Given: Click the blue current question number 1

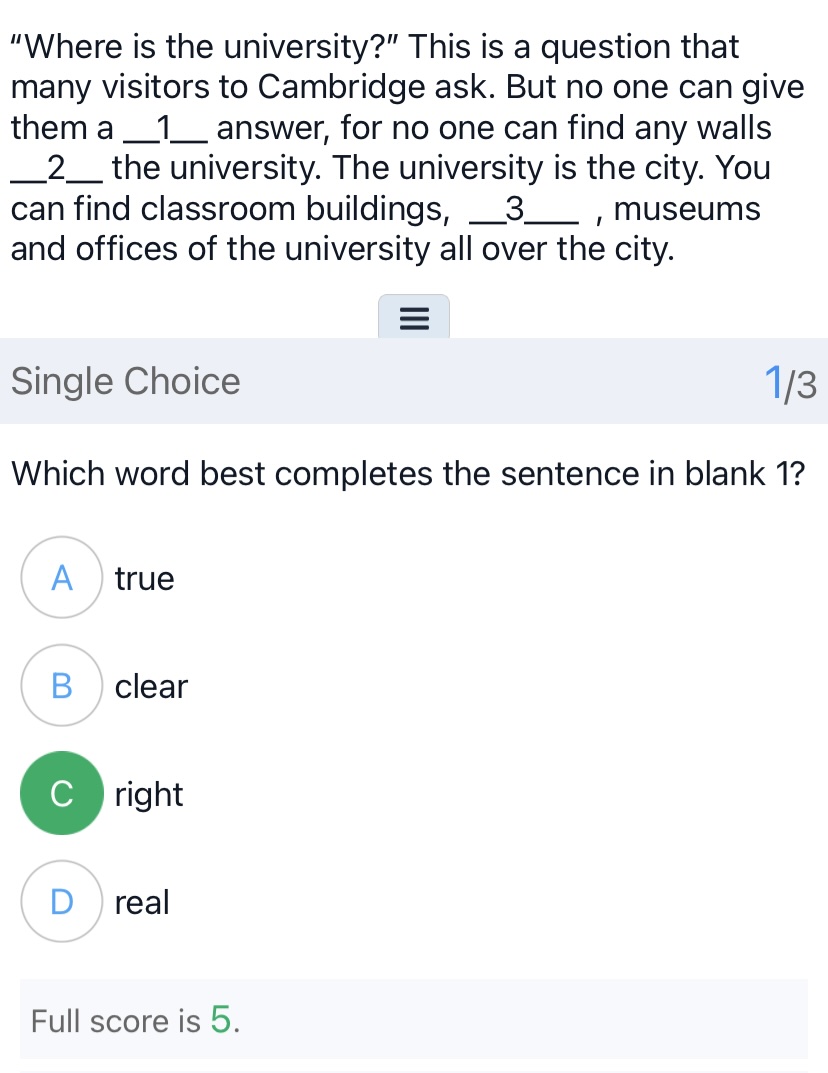Looking at the screenshot, I should pos(774,382).
